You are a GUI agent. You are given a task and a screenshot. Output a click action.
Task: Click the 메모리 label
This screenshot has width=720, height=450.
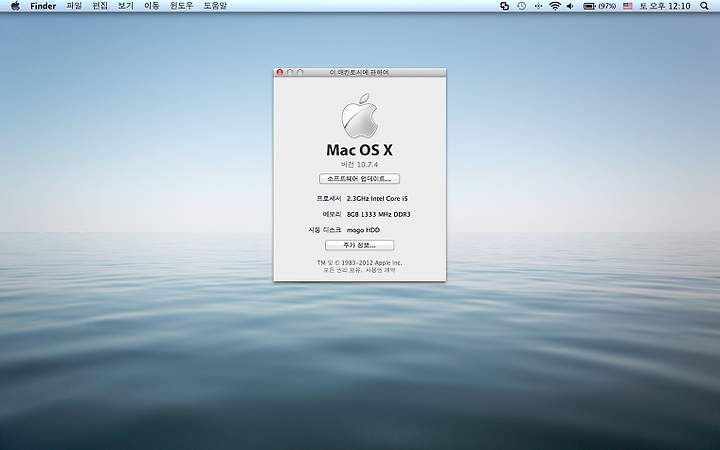pos(332,214)
